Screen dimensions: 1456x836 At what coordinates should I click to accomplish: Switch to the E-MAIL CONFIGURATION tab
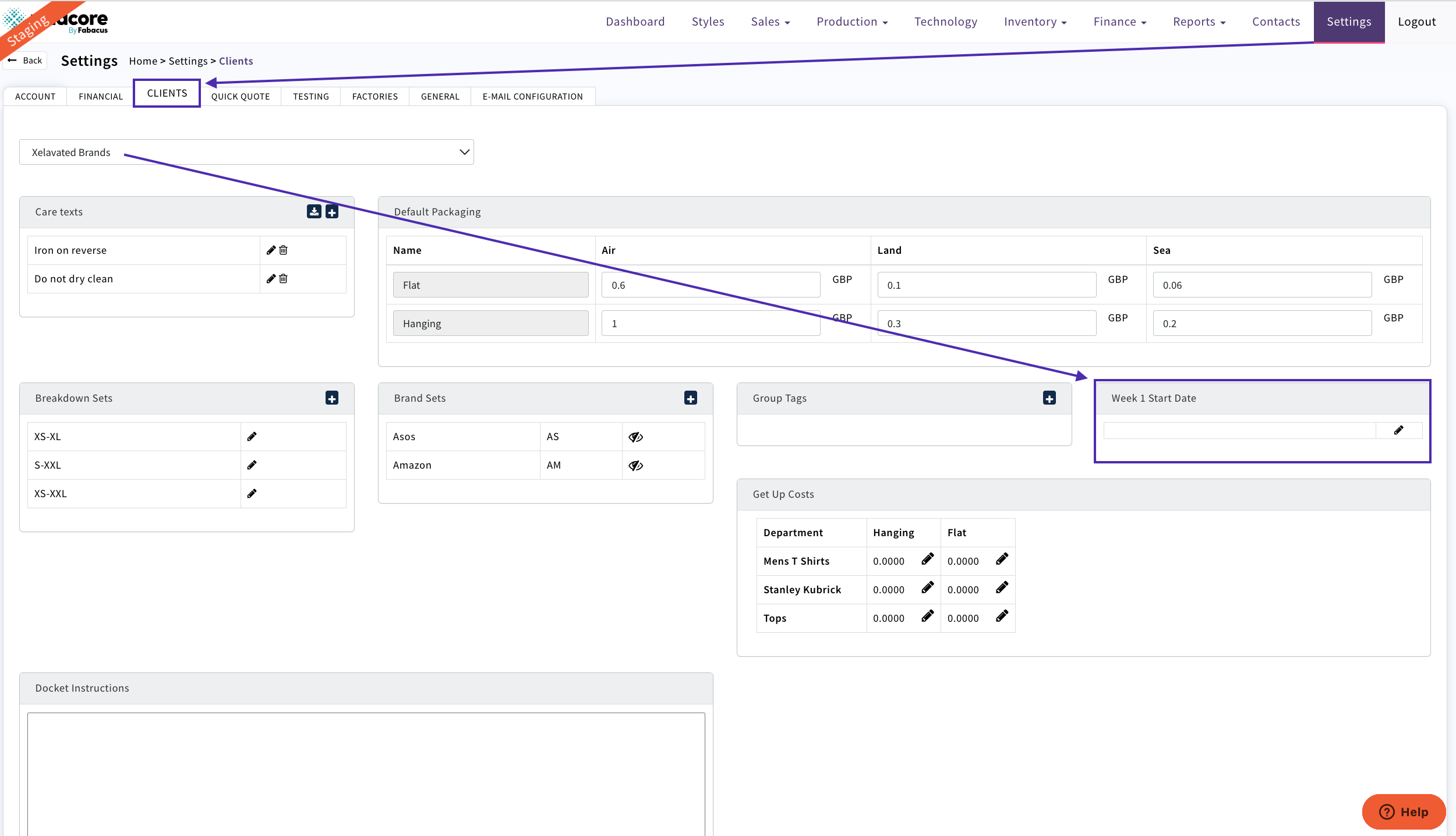(x=532, y=96)
